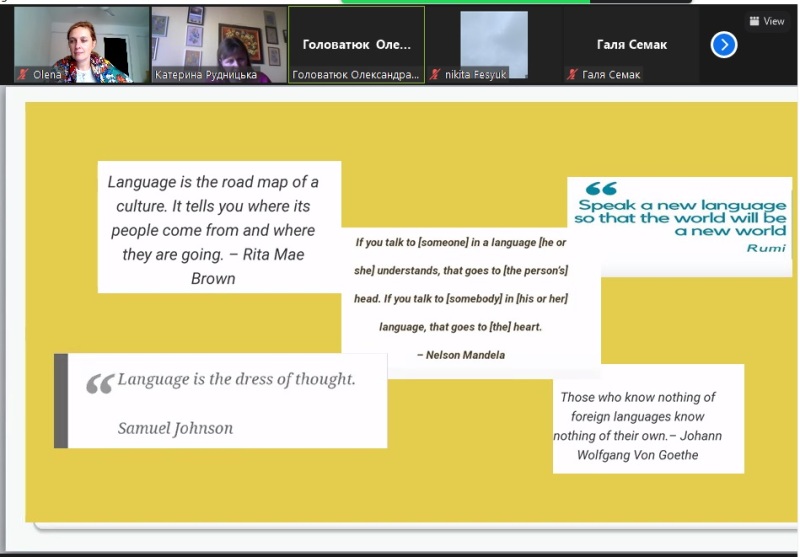Click the "– Nelson Mandela" attribution
The image size is (800, 557).
pyautogui.click(x=461, y=355)
